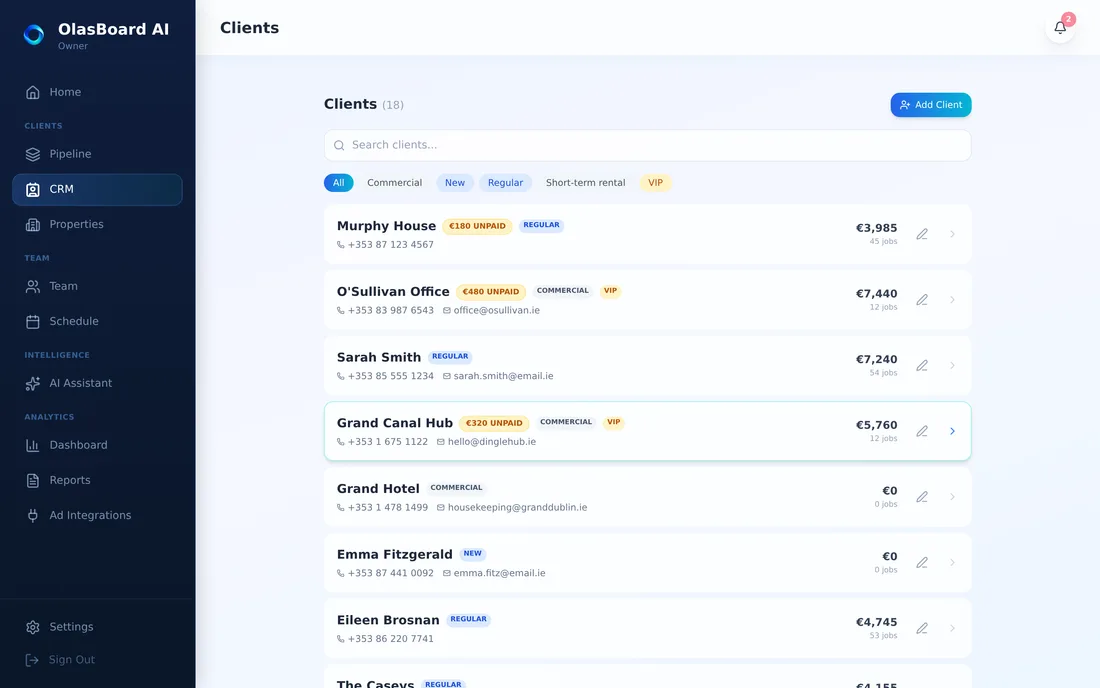
Task: Edit O'Sullivan Office with pencil icon
Action: point(922,300)
